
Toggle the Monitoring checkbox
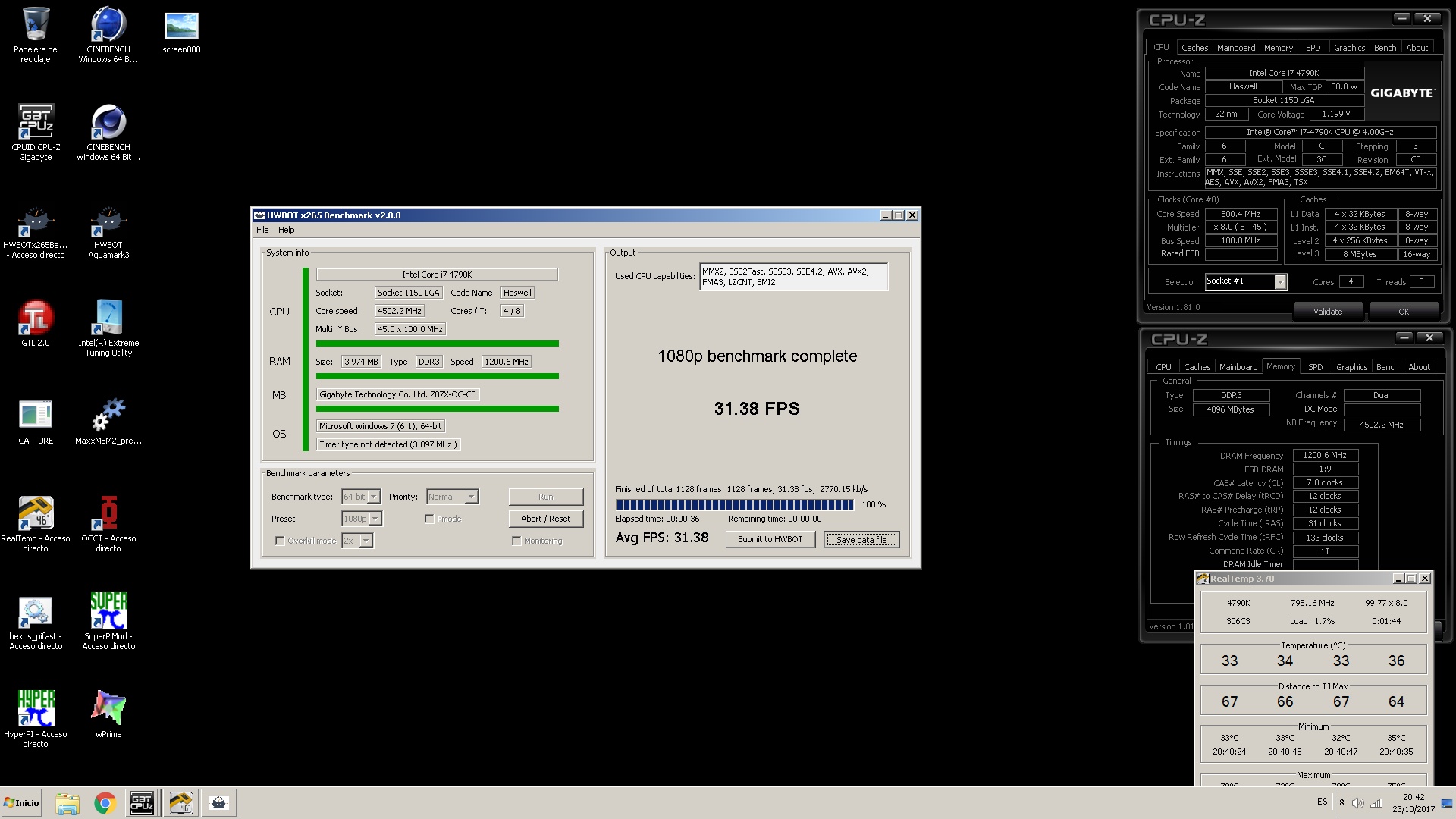coord(516,541)
